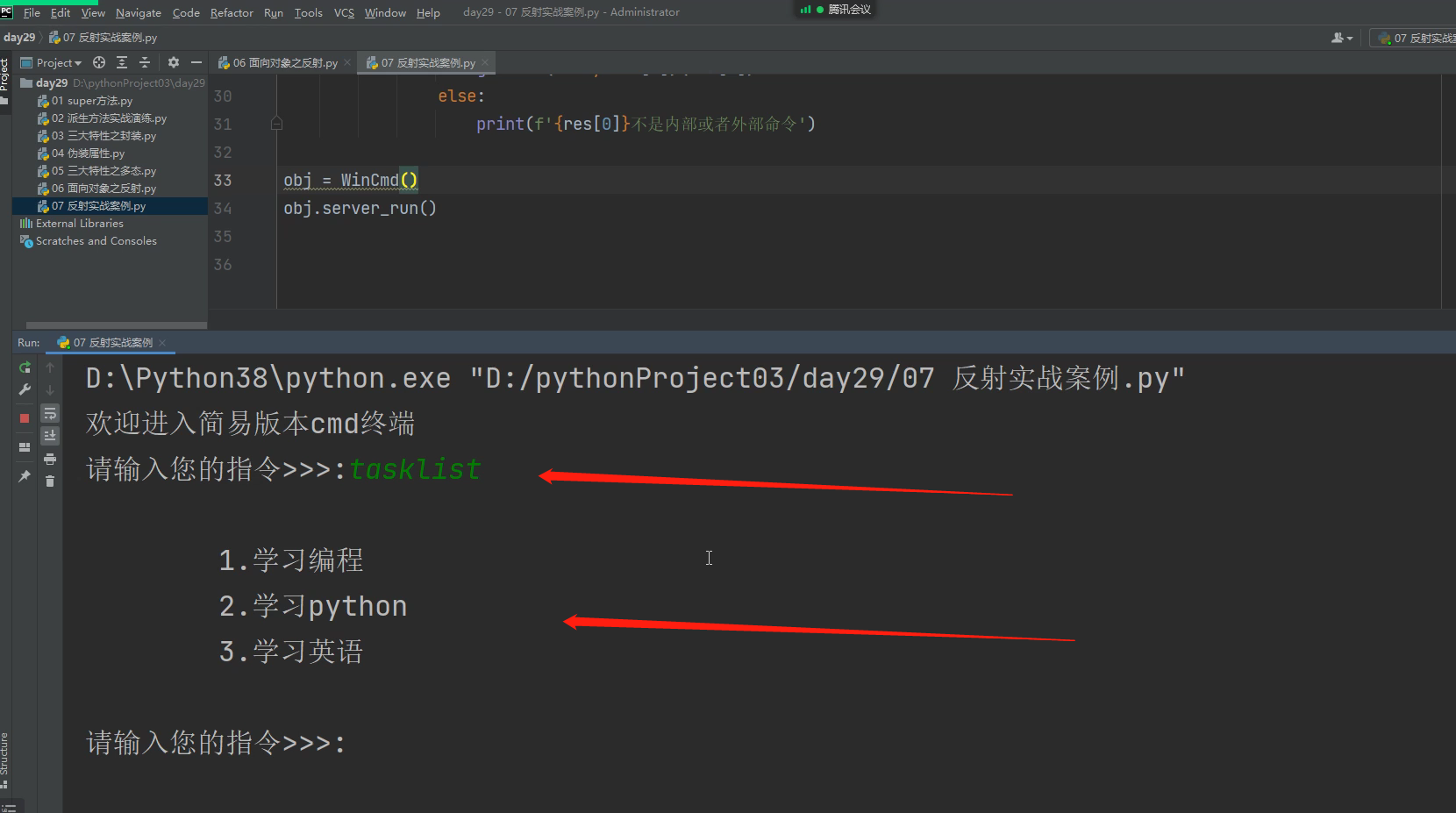1456x813 pixels.
Task: Place cursor on 'obj.server_run()' code line
Action: tap(360, 208)
